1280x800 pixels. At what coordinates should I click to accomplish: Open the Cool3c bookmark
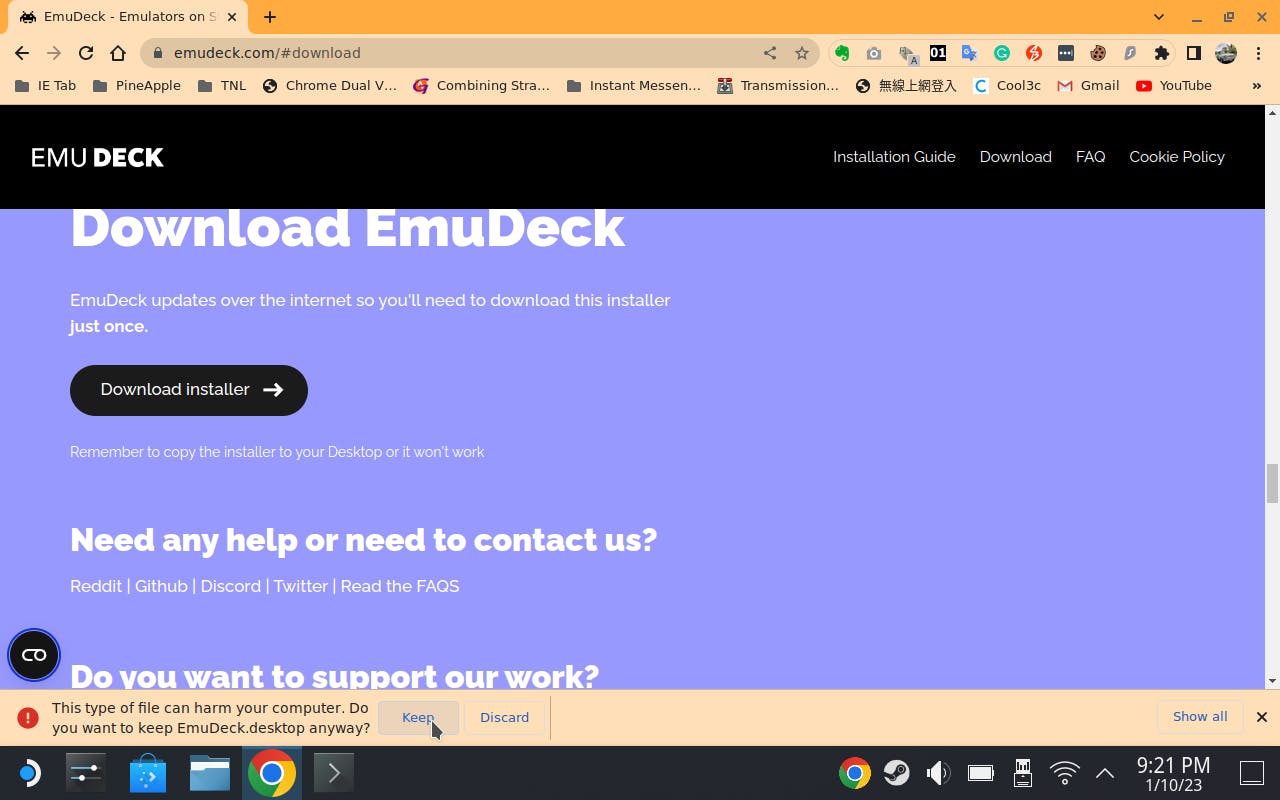coord(1008,86)
